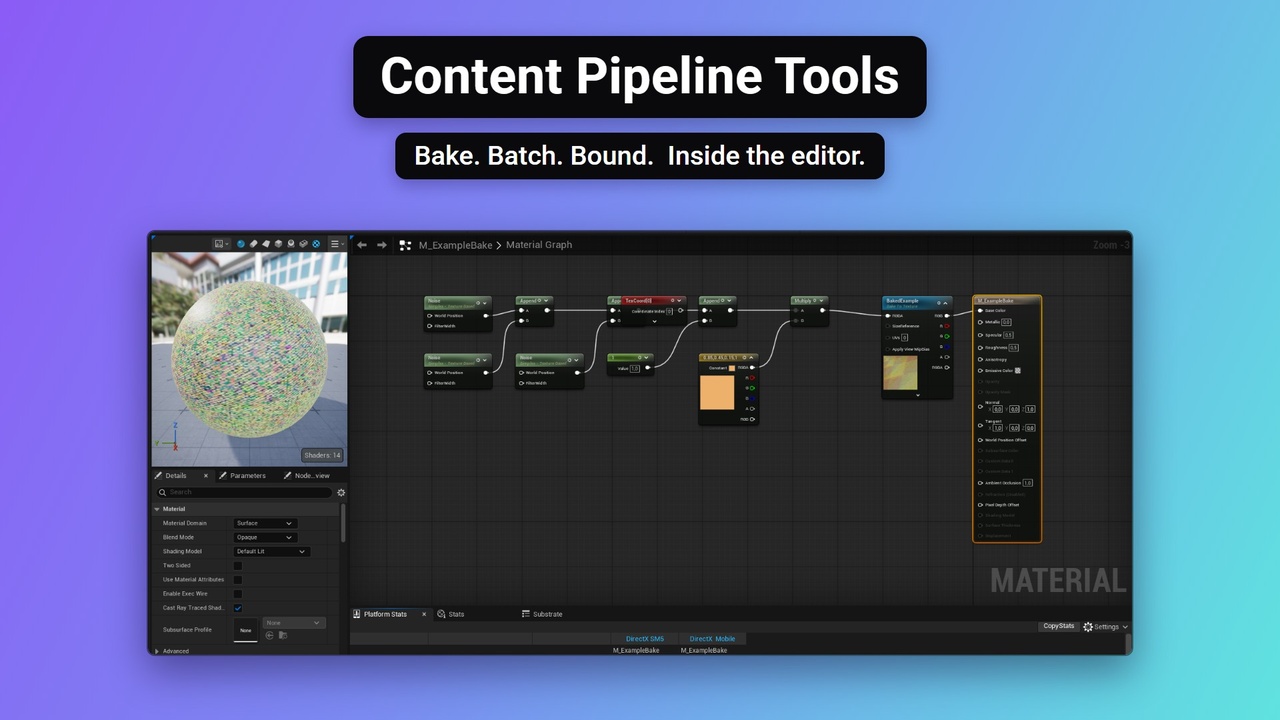1280x720 pixels.
Task: Click the navigate forward arrow
Action: [381, 244]
